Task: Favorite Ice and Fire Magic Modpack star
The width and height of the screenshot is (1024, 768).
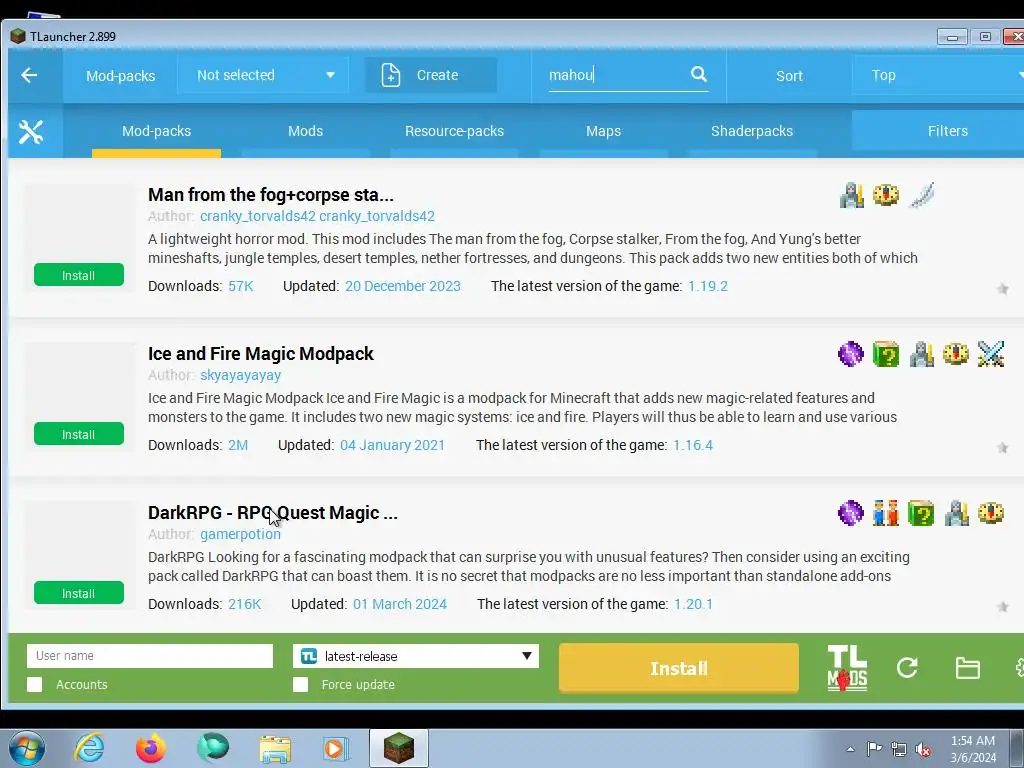Action: (1002, 447)
